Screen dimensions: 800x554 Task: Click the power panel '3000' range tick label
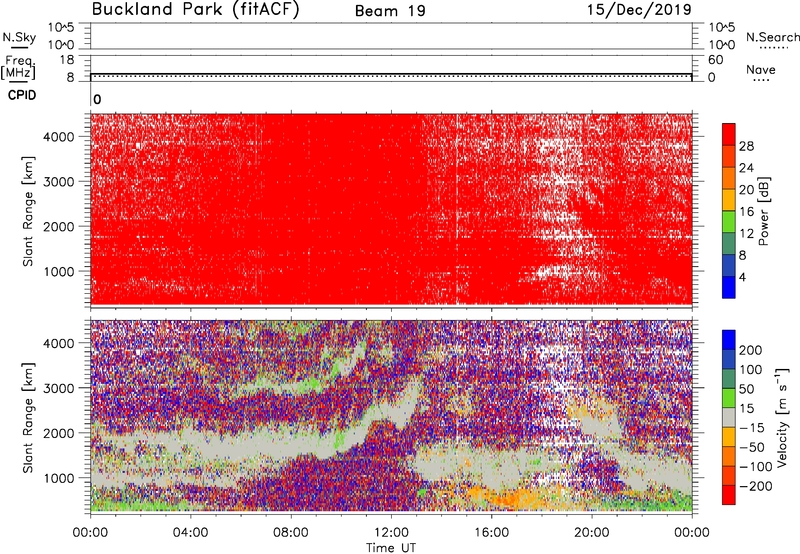(x=59, y=182)
